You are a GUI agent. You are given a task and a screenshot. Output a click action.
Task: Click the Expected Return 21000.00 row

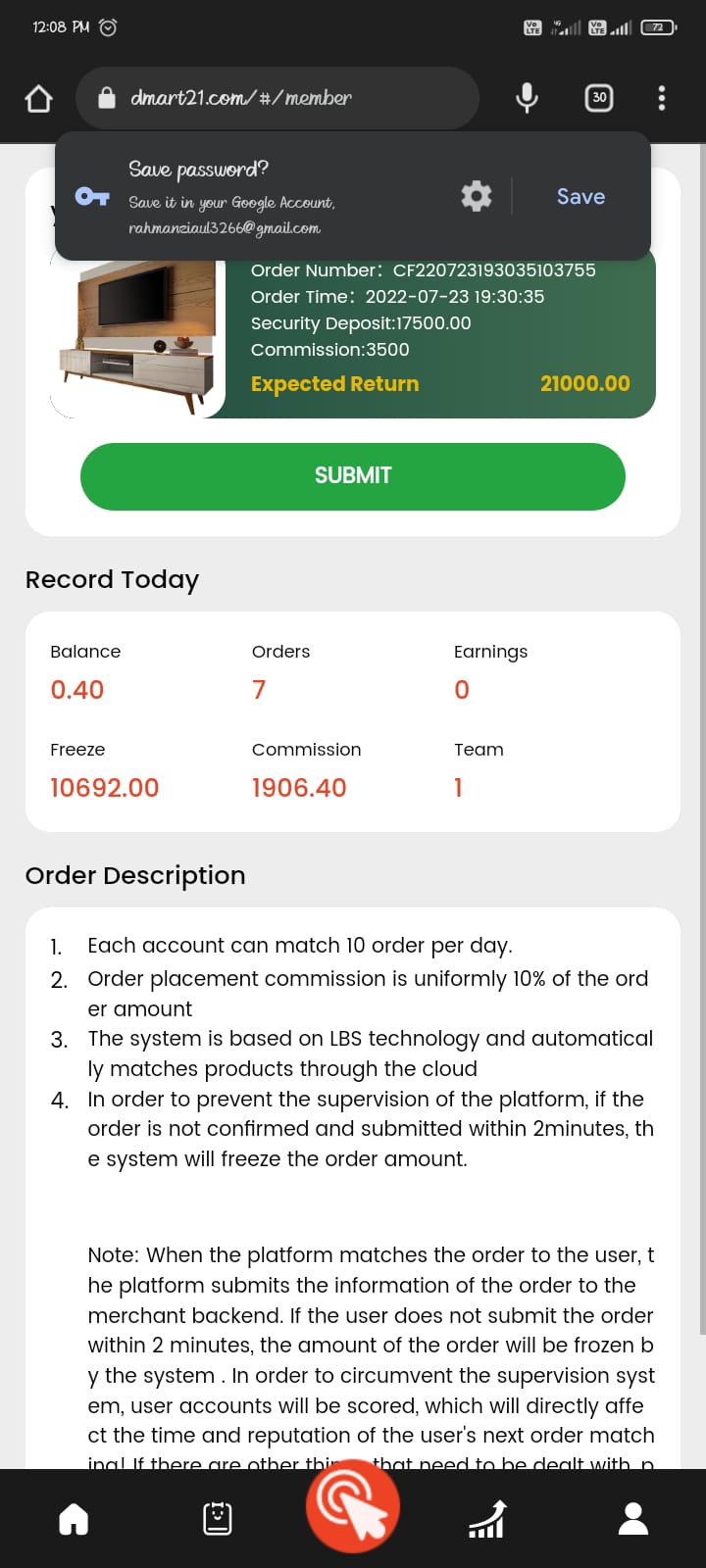[x=439, y=384]
